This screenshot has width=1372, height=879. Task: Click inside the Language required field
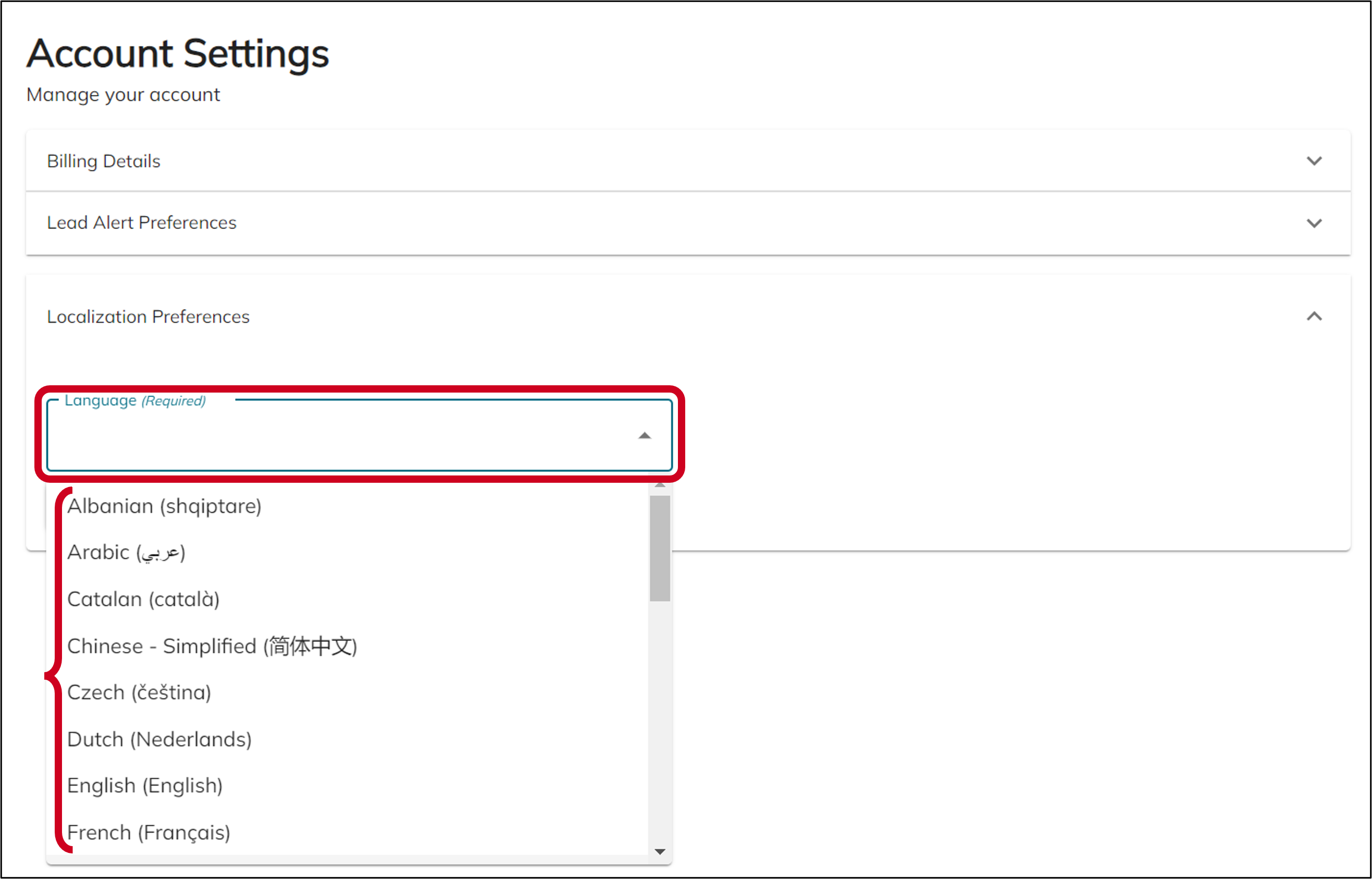click(x=342, y=436)
